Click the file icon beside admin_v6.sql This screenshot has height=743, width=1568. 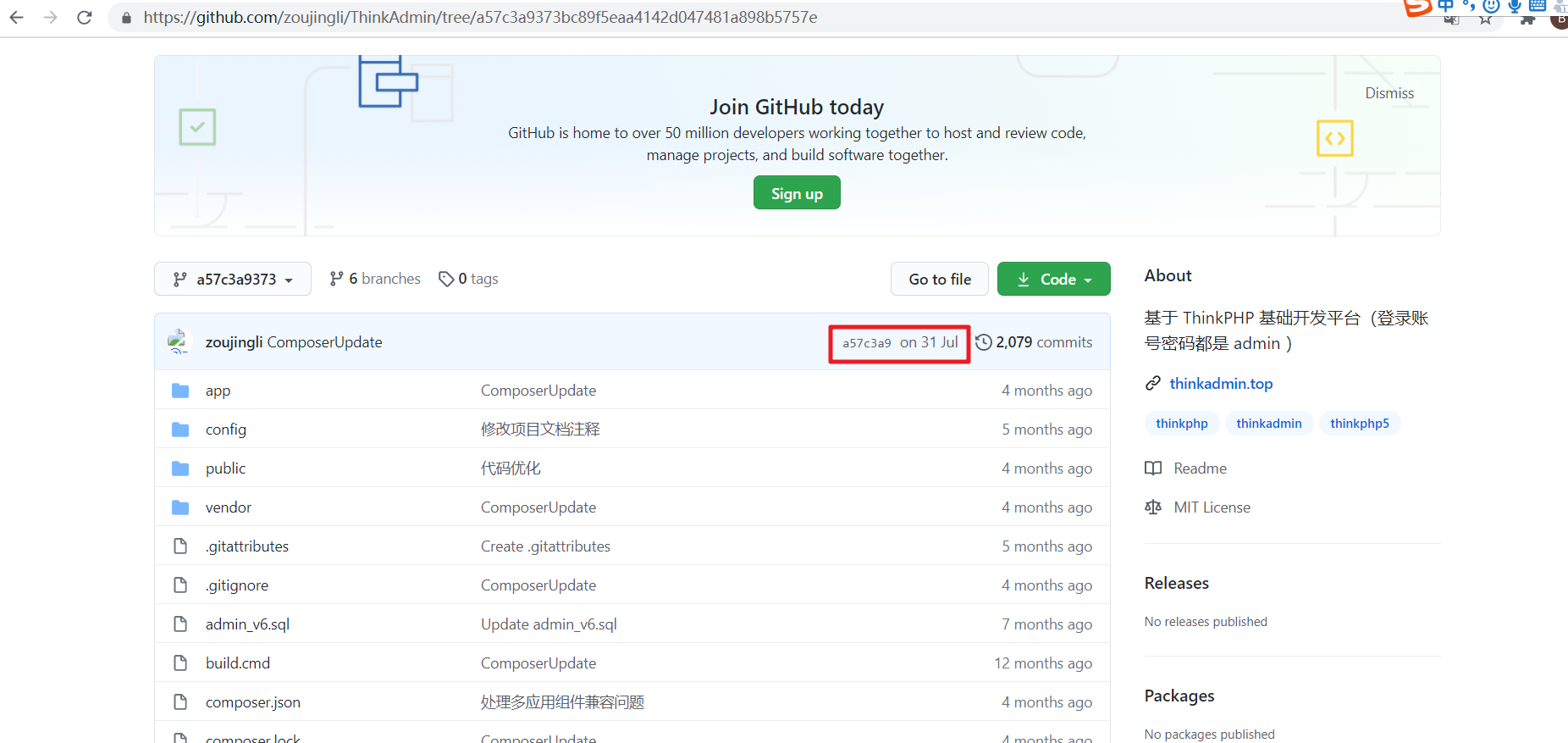click(180, 624)
